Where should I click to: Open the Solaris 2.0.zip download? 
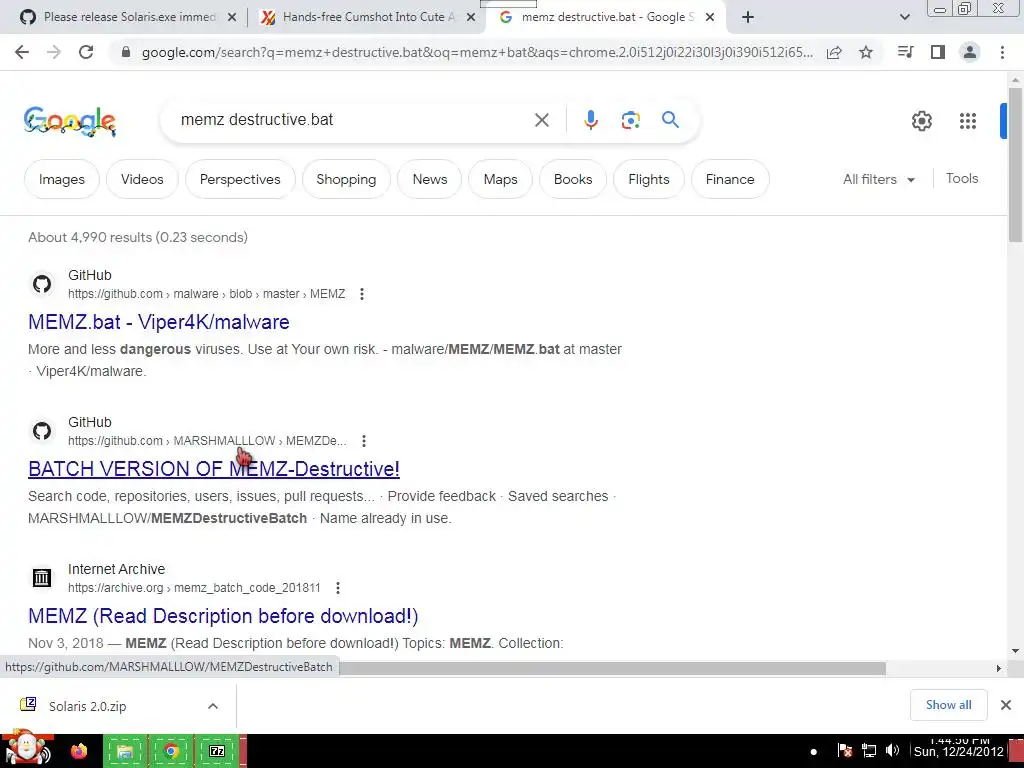click(x=88, y=706)
